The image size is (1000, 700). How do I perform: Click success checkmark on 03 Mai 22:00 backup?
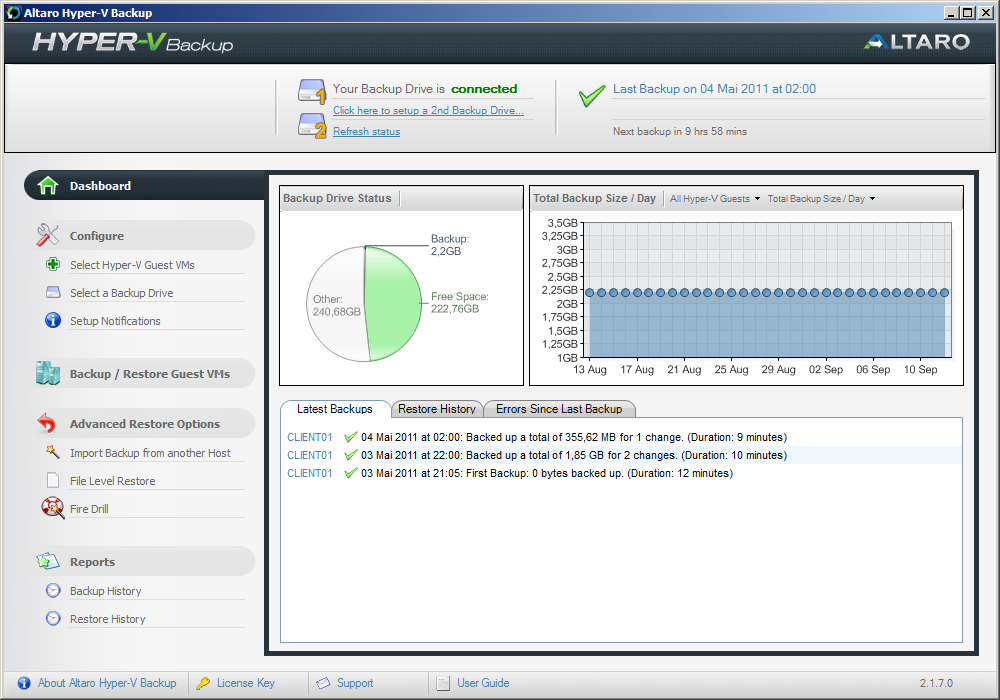click(350, 455)
